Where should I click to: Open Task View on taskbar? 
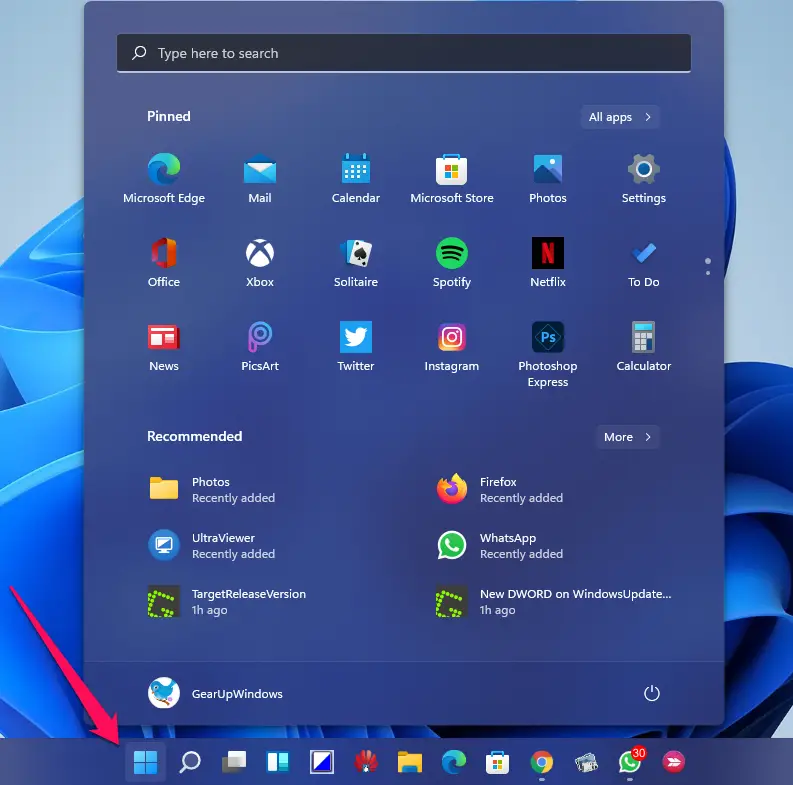[234, 762]
